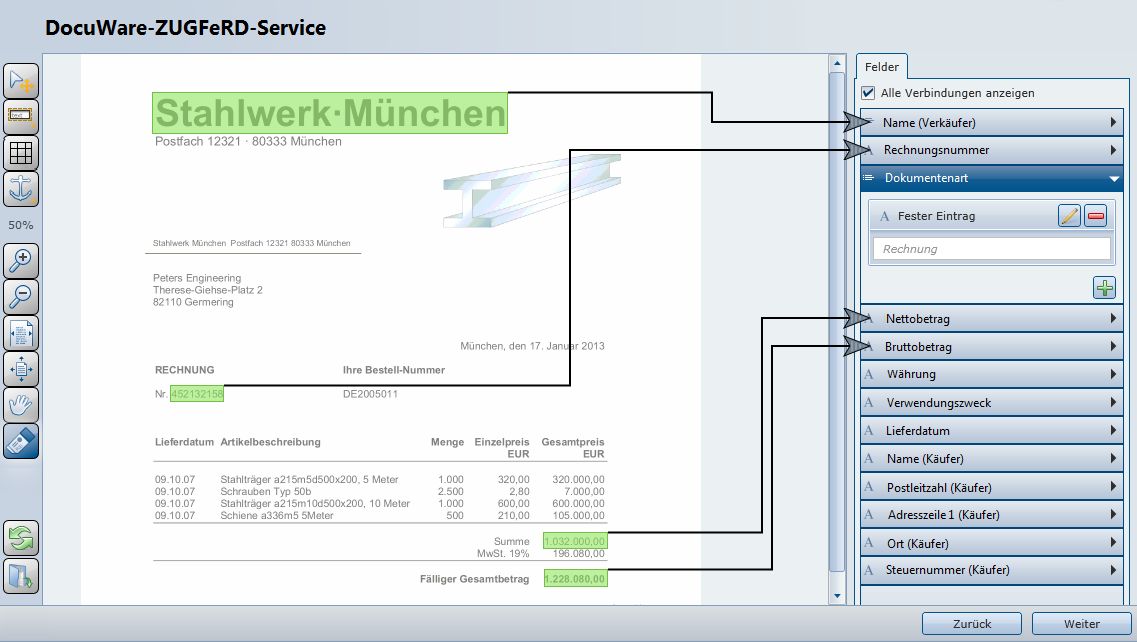Click the Schiene a336m5 5Meter item
The width and height of the screenshot is (1137, 642).
point(277,516)
